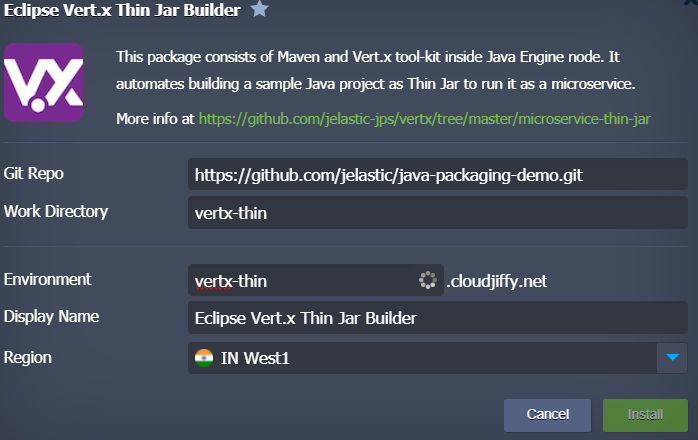This screenshot has width=698, height=440.
Task: Click the .cloudjiffy.net domain suffix
Action: [496, 282]
